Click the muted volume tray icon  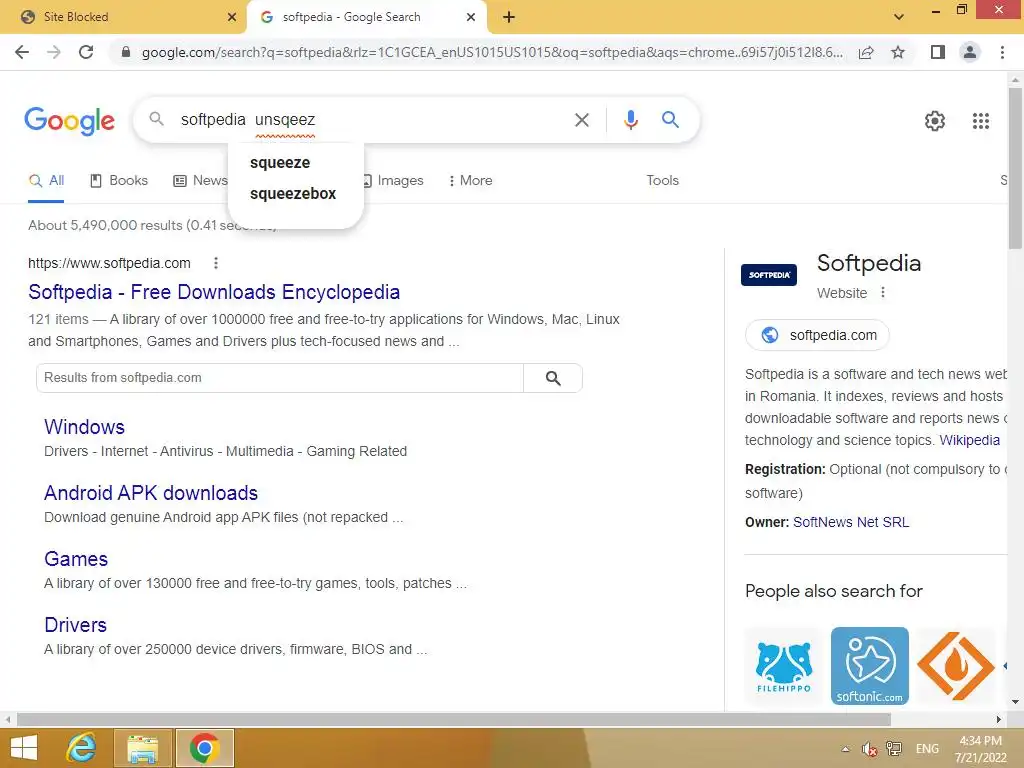(x=869, y=749)
